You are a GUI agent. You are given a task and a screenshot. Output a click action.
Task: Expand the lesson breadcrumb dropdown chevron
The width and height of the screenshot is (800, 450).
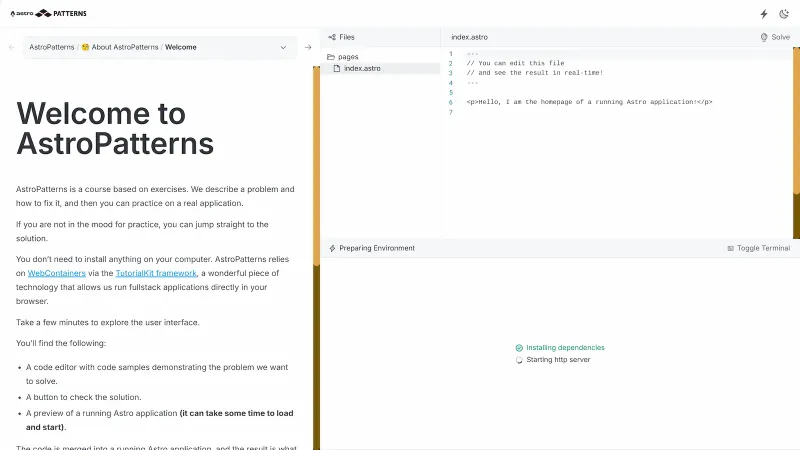[283, 47]
